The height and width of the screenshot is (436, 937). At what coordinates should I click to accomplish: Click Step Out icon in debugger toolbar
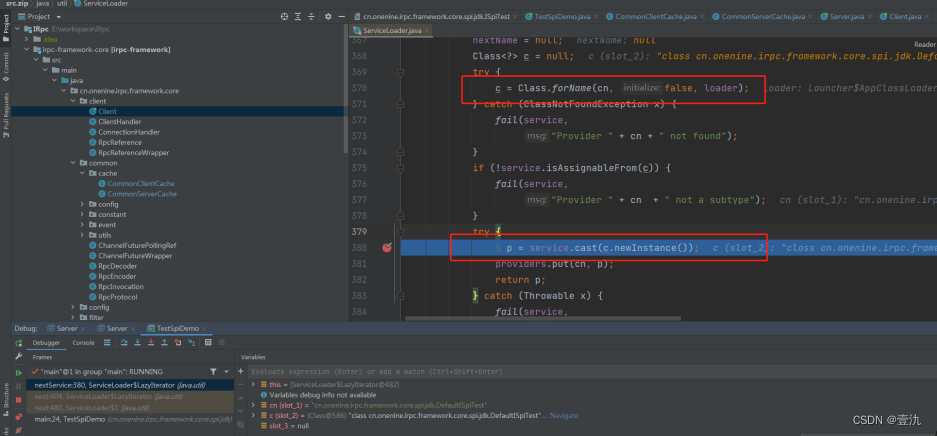tap(164, 342)
